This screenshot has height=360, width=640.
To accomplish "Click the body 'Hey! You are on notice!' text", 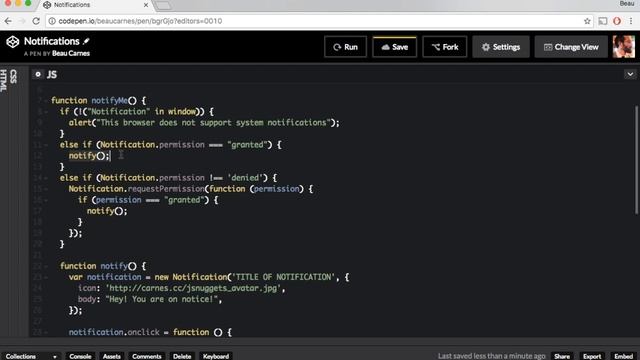I will pos(163,299).
